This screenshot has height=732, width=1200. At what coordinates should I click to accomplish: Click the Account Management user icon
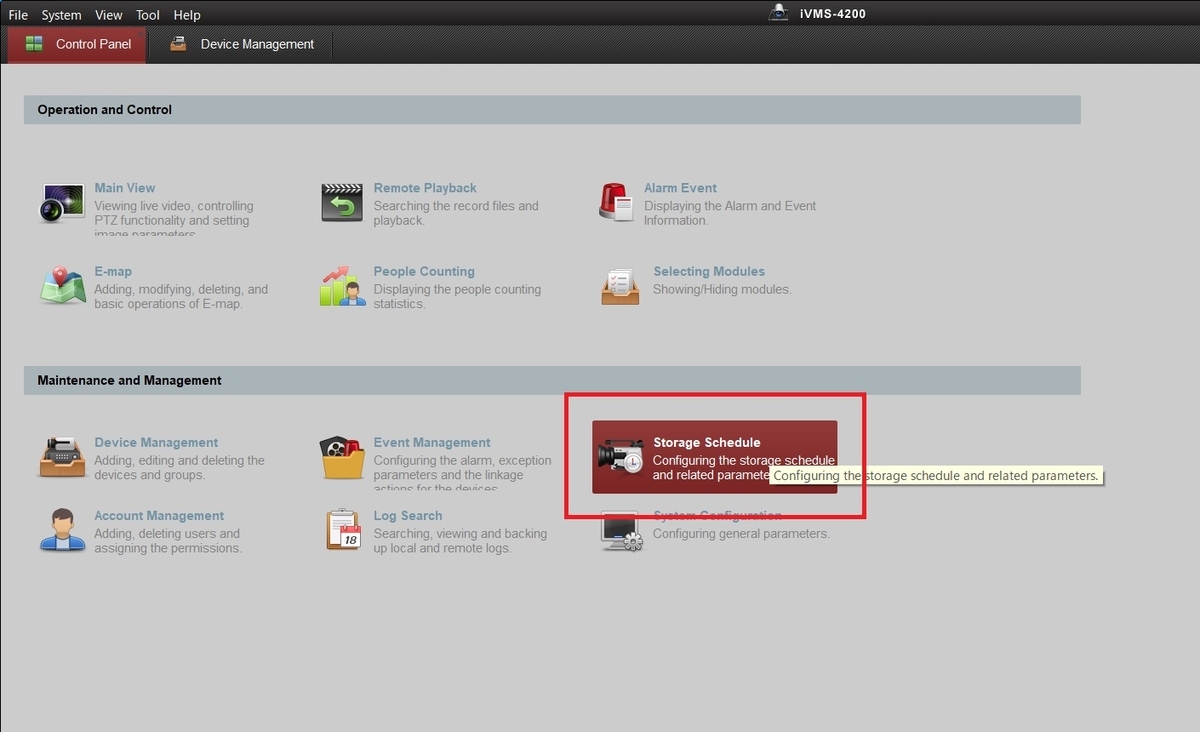point(62,530)
